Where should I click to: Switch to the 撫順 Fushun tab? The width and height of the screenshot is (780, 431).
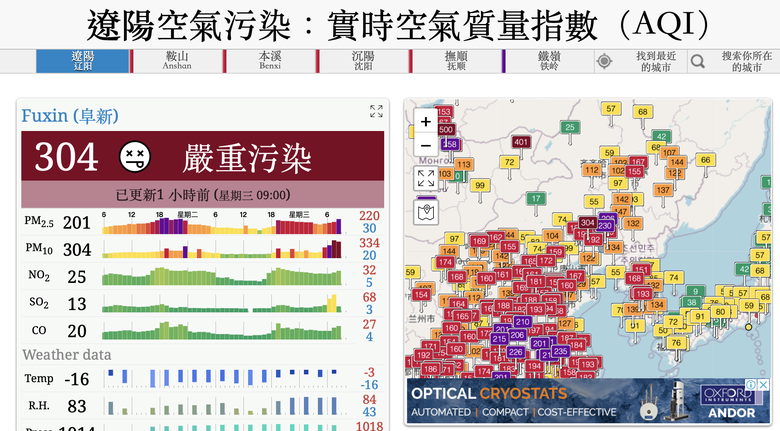pos(456,61)
